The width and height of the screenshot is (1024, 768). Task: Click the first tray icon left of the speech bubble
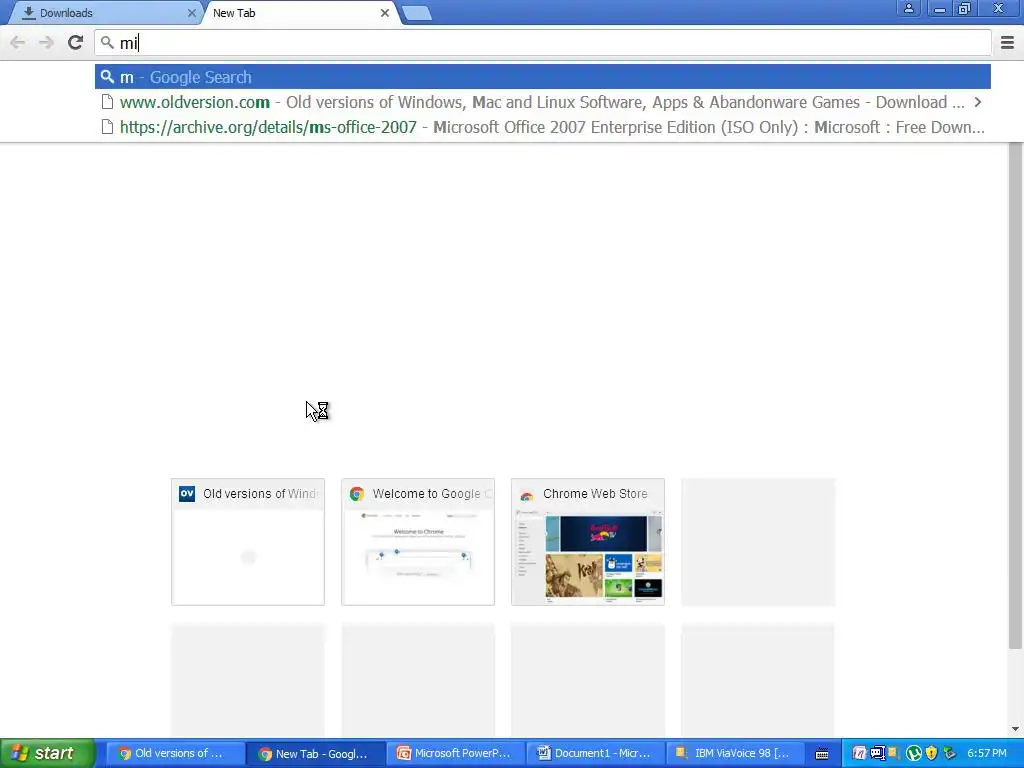coord(859,754)
